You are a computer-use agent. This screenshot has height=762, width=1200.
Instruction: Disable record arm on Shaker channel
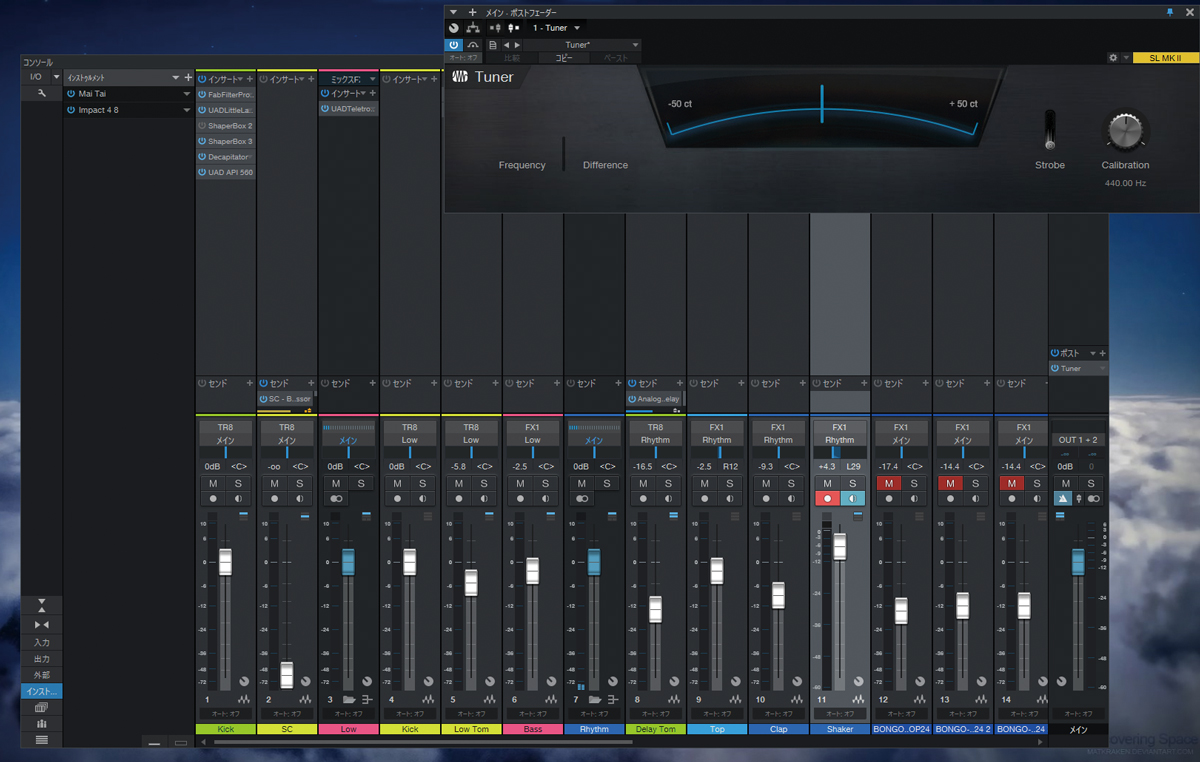click(827, 499)
